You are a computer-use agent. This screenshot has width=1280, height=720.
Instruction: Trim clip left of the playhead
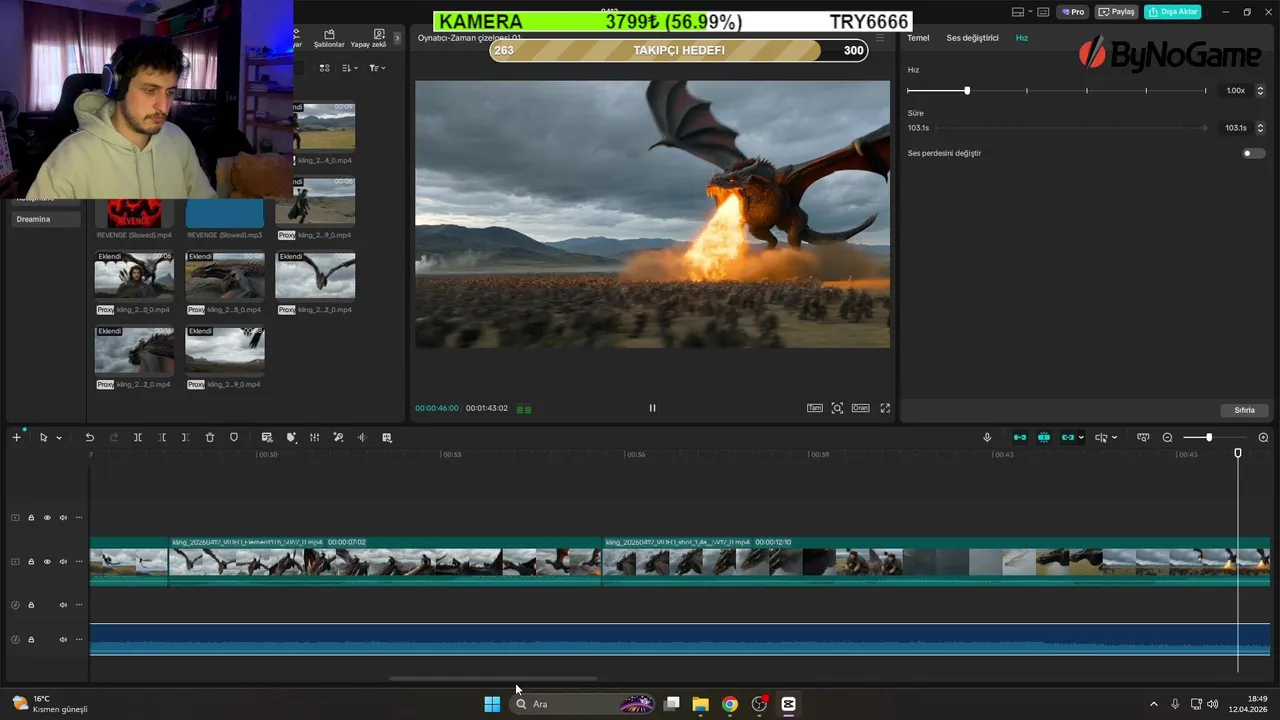pos(162,437)
